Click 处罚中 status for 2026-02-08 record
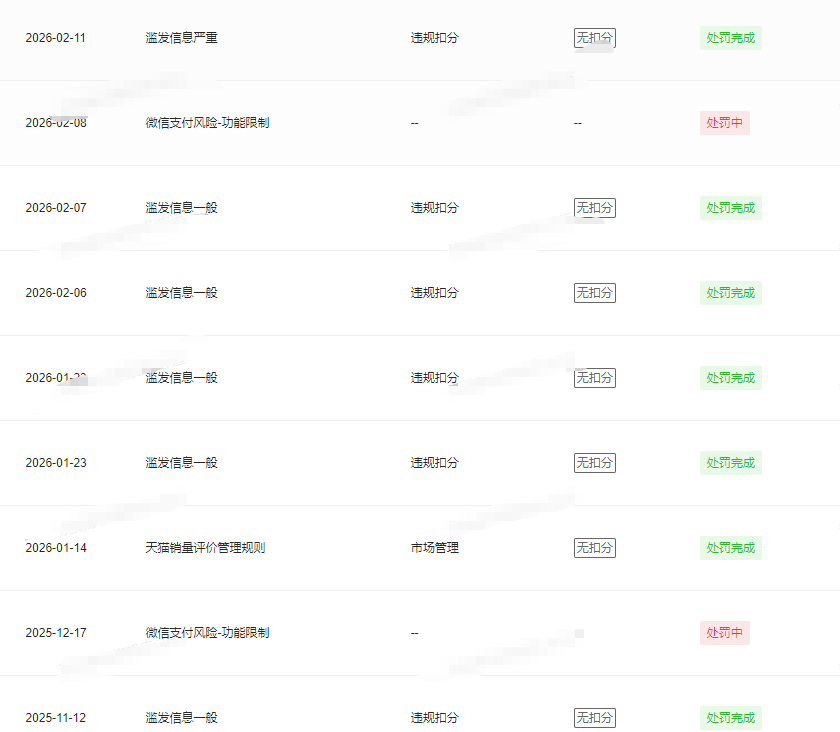 pyautogui.click(x=724, y=123)
